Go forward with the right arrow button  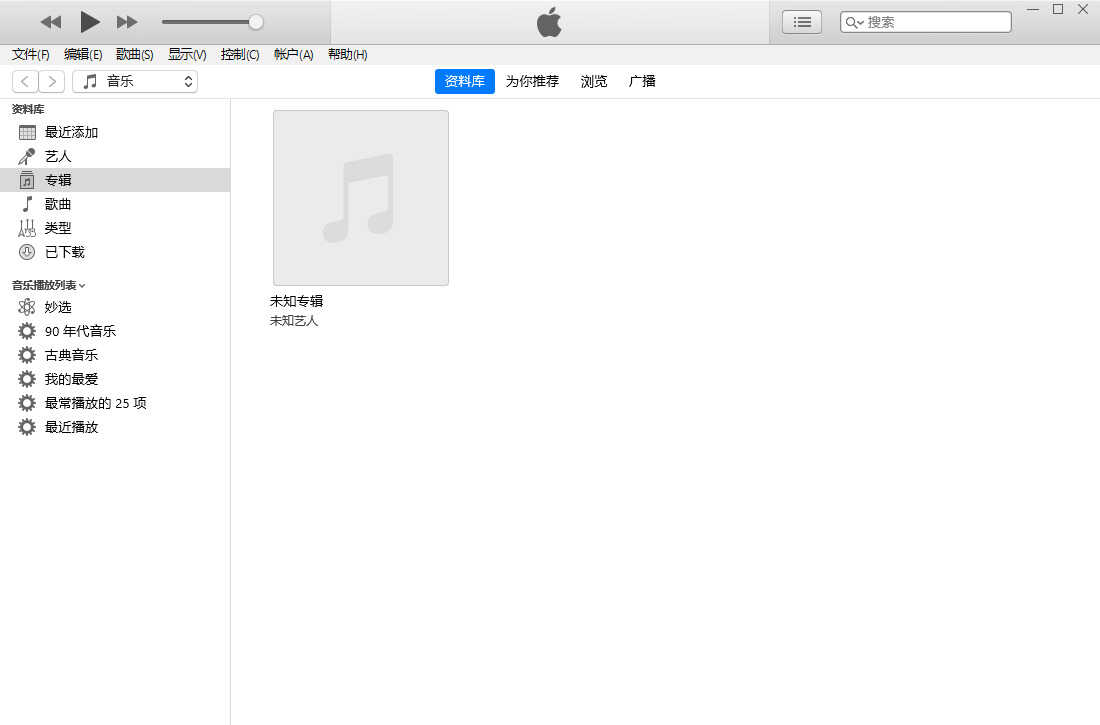click(52, 81)
